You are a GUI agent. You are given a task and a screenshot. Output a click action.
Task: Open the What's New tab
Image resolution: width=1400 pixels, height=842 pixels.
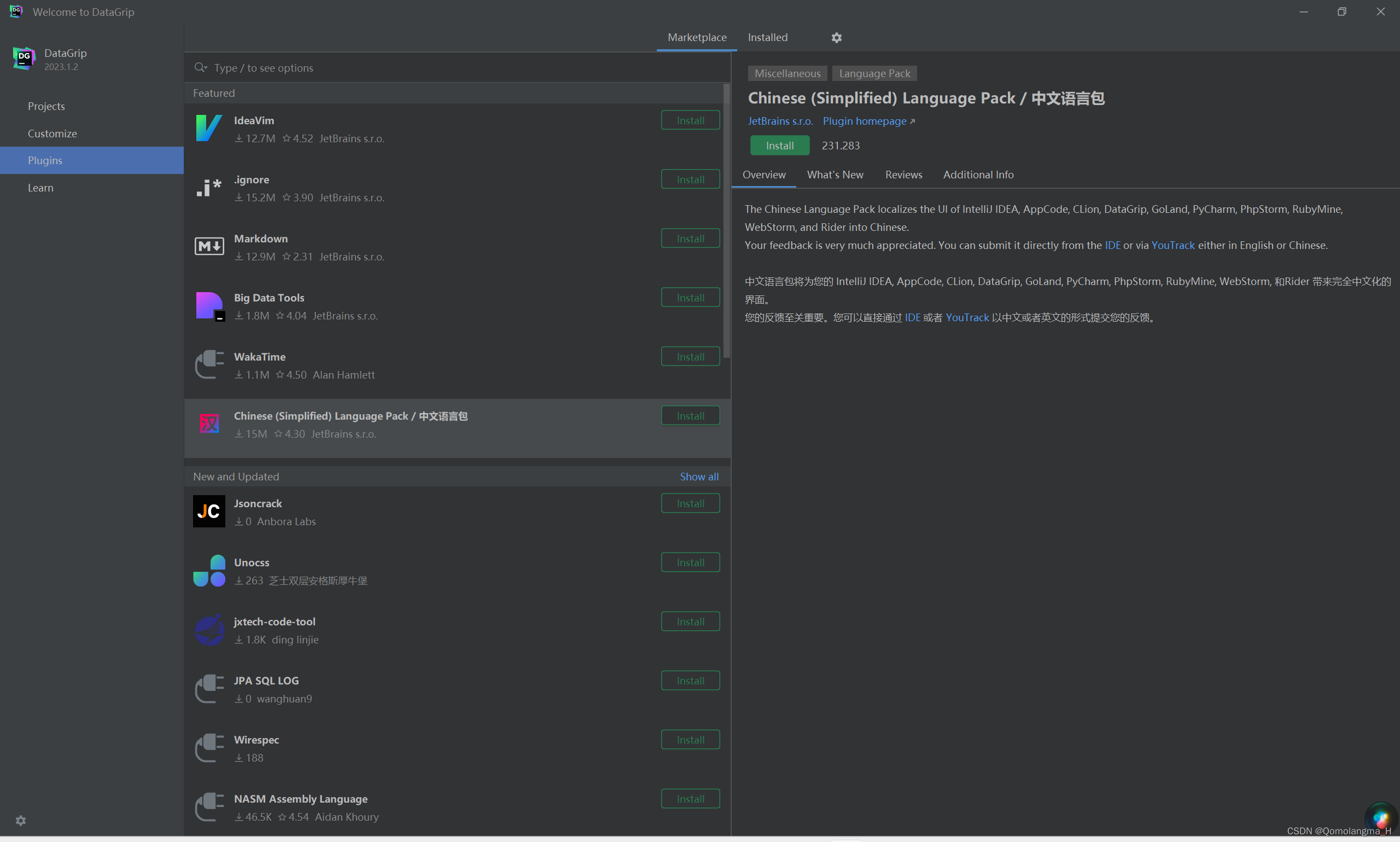pyautogui.click(x=835, y=175)
